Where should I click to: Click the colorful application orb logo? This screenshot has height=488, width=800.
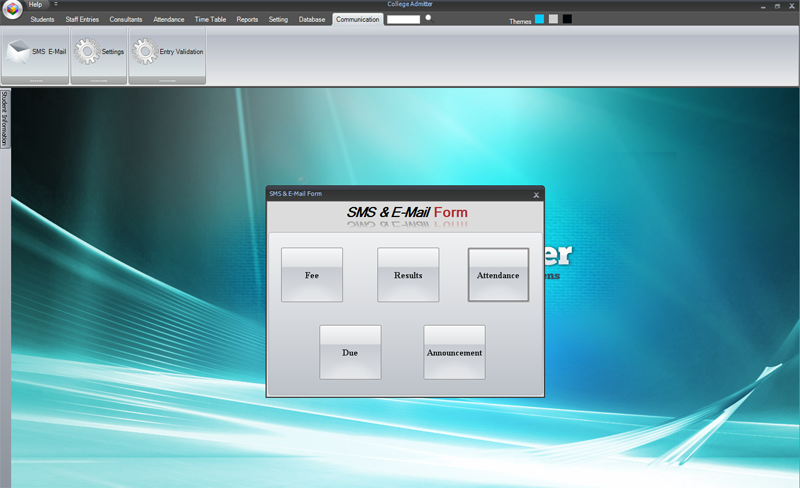tap(12, 9)
